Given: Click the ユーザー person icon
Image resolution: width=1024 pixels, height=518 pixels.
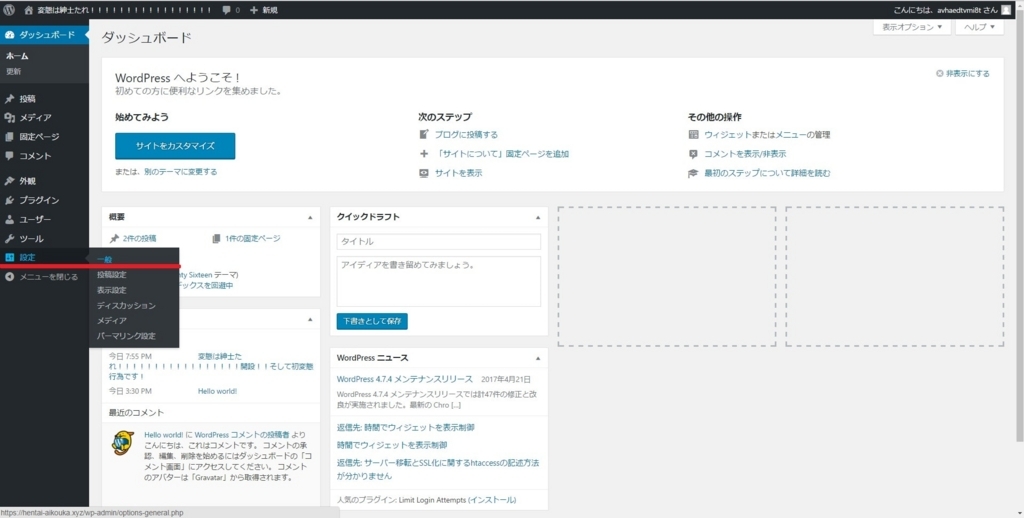Looking at the screenshot, I should 9,219.
